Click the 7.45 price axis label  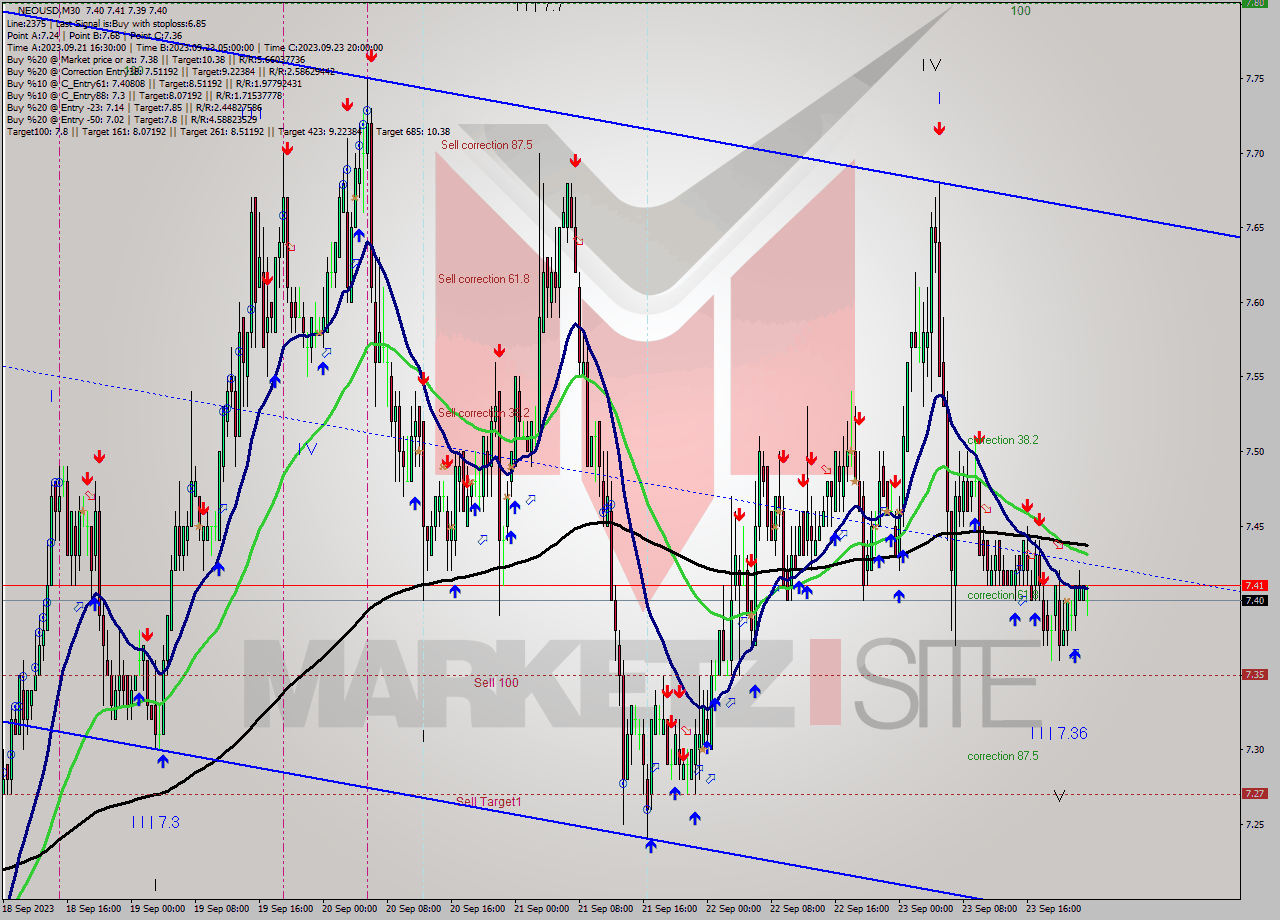click(1255, 527)
